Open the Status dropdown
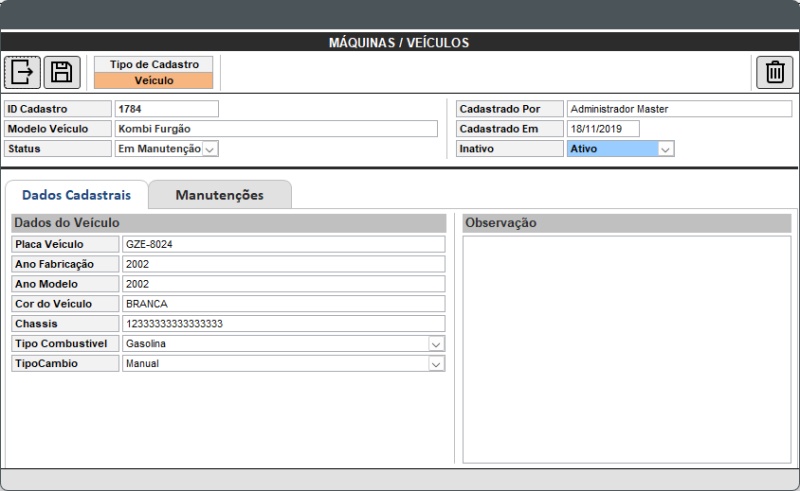Screen dimensions: 800x491 tap(210, 149)
